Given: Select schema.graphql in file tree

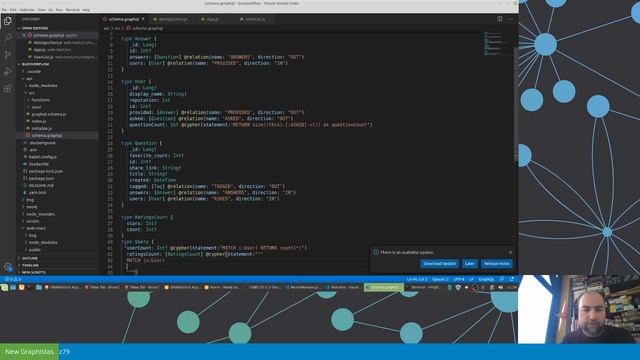Looking at the screenshot, I should click(47, 136).
